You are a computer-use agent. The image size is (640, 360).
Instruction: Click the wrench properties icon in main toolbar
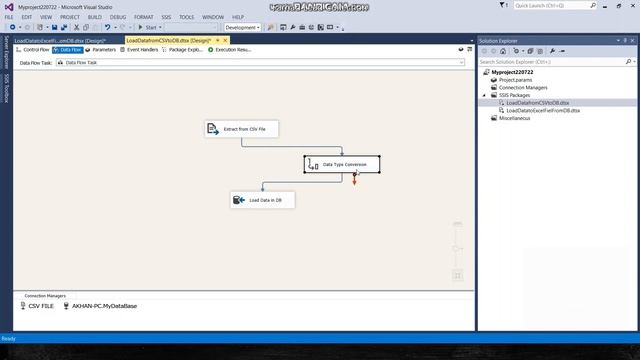293,27
